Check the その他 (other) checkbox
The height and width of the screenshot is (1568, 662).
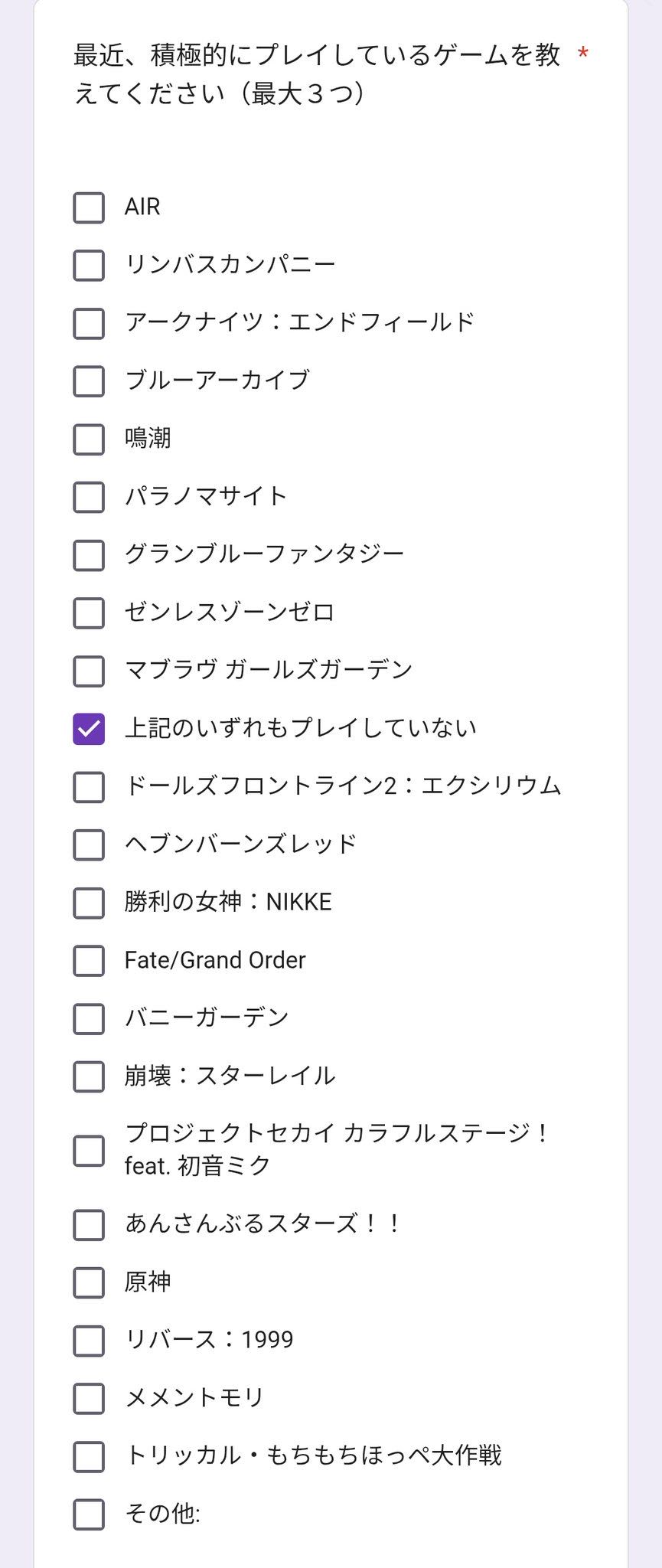pyautogui.click(x=89, y=1514)
